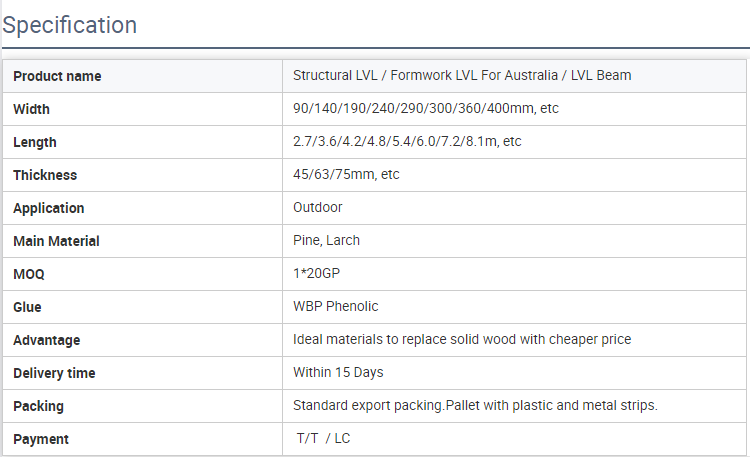The height and width of the screenshot is (457, 750).
Task: Select the Length row label
Action: coord(35,142)
